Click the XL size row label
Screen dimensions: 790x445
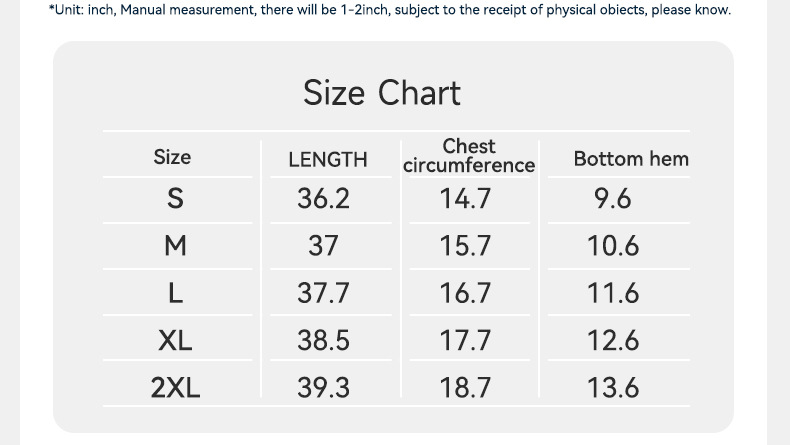click(175, 340)
